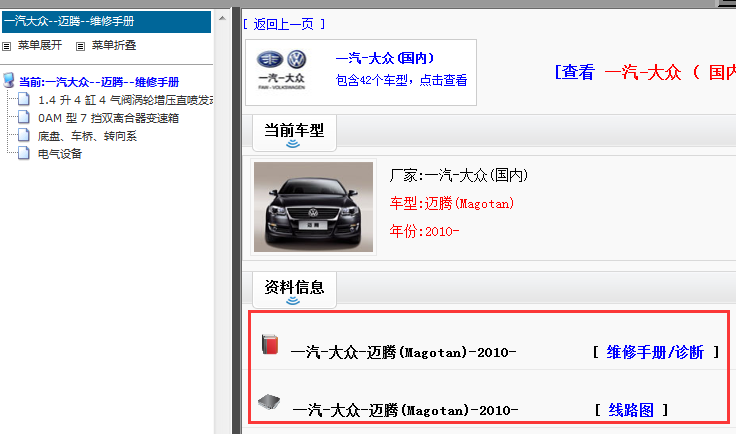736x434 pixels.
Task: Click document icon for 底盘、车桥、转向系
Action: point(23,135)
